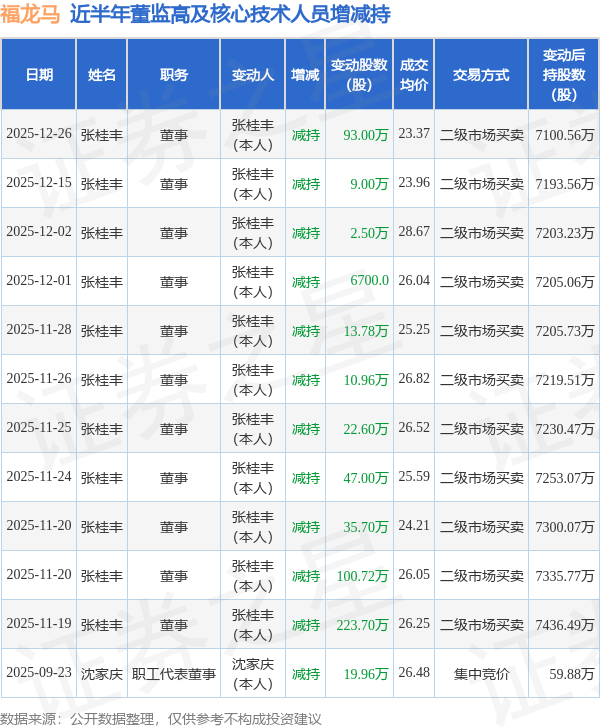
Task: Click the 成交均价 column header
Action: click(x=414, y=75)
